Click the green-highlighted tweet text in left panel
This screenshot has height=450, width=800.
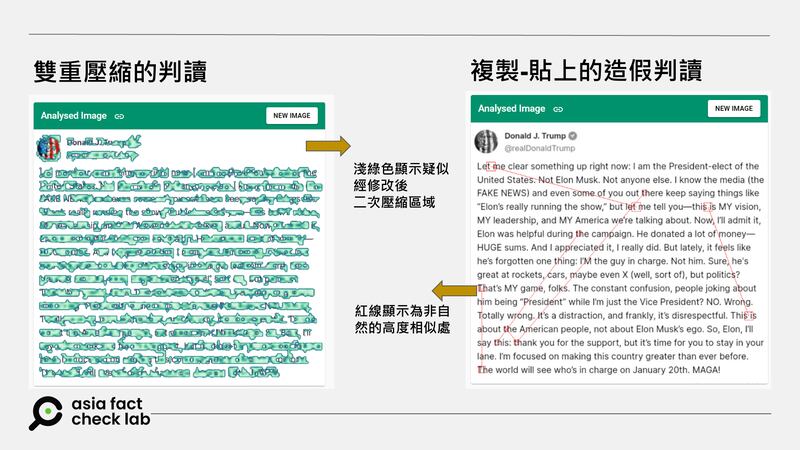click(180, 270)
